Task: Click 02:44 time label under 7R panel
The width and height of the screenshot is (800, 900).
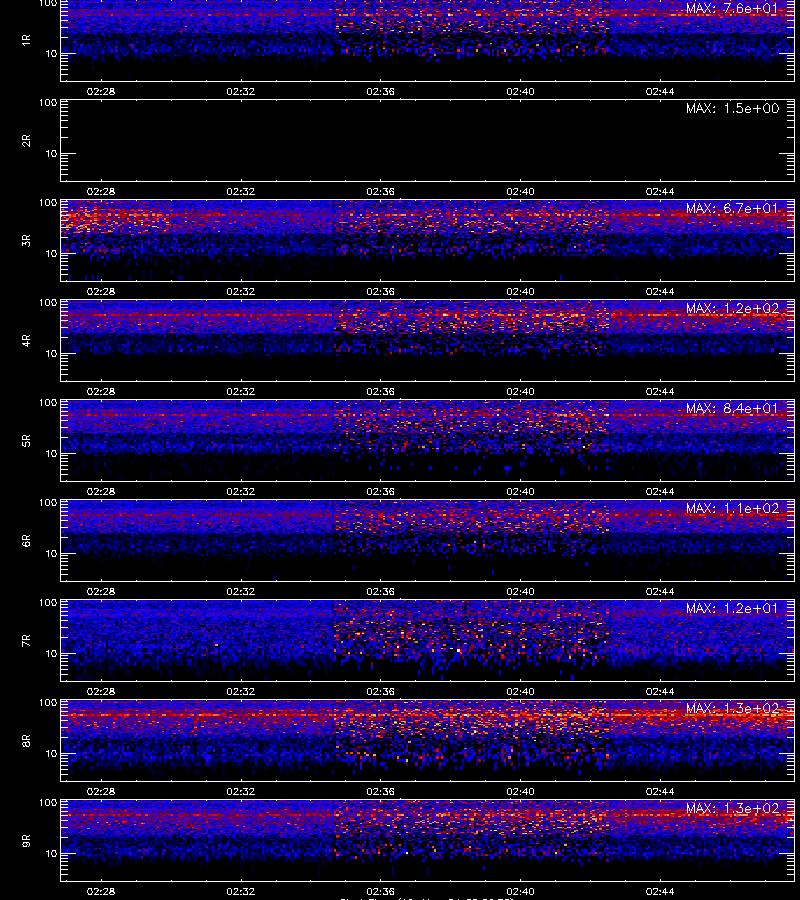Action: click(660, 692)
